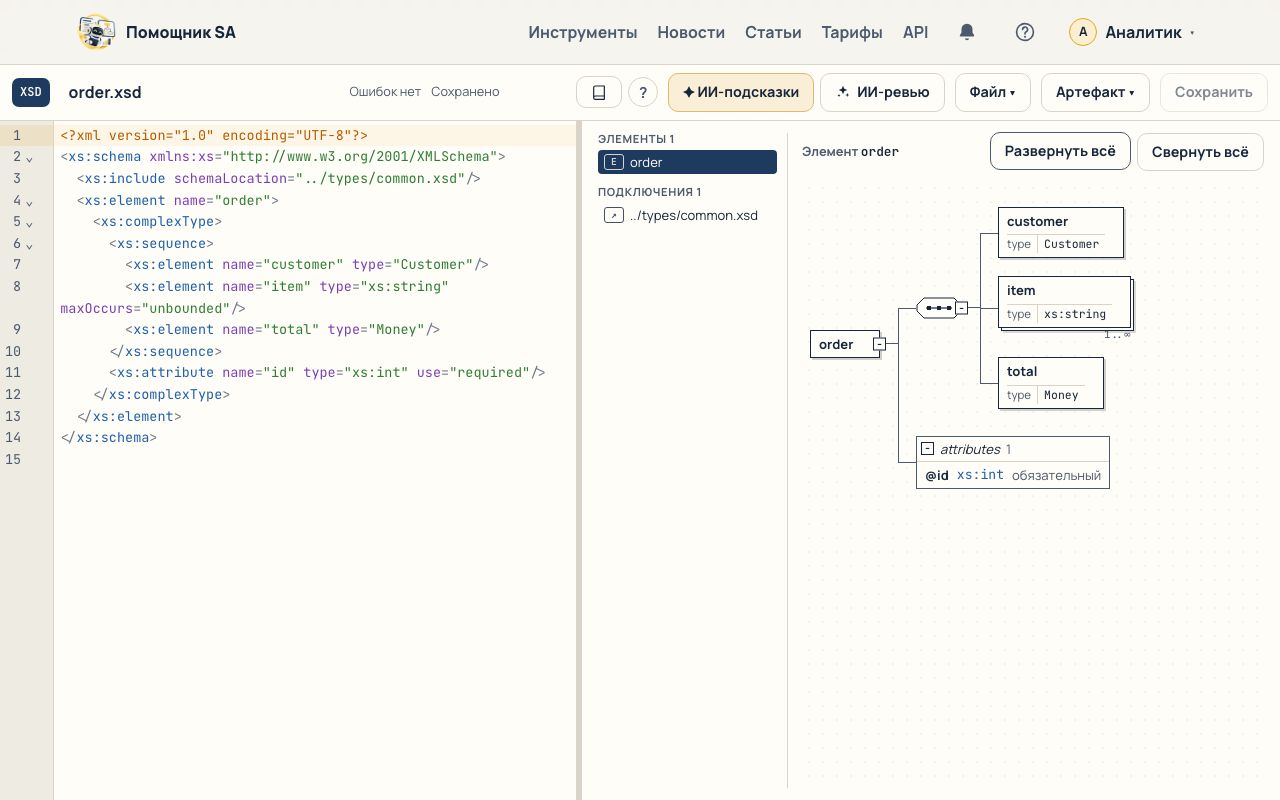Click the Сохранить button

(1214, 92)
